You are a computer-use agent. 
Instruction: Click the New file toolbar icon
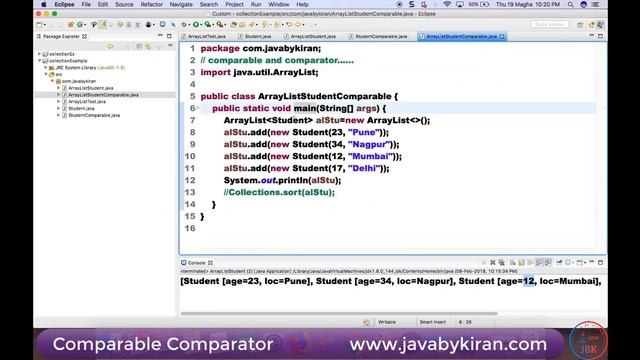tap(40, 25)
